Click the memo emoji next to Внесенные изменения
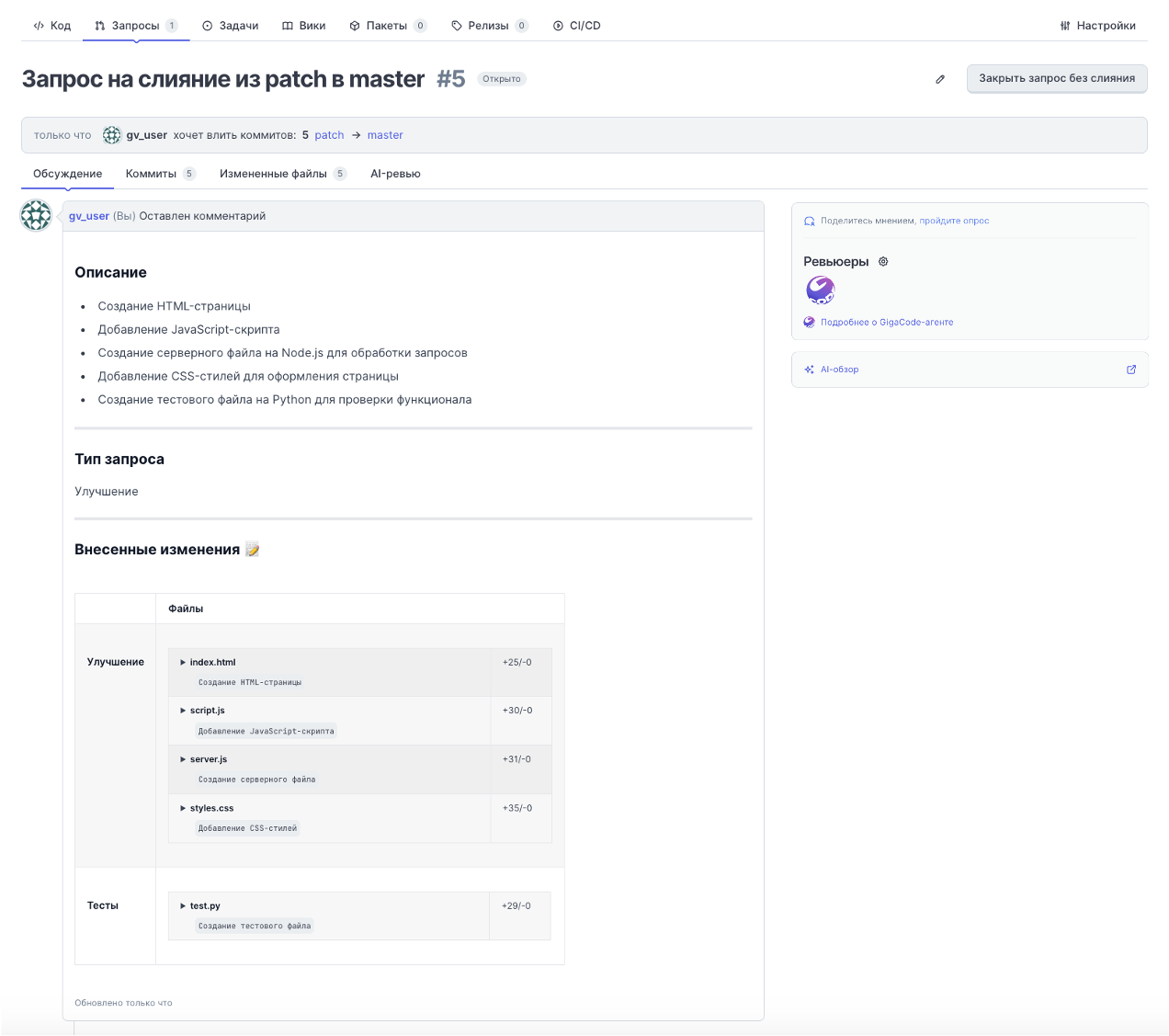Viewport: 1169px width, 1036px height. (x=253, y=550)
